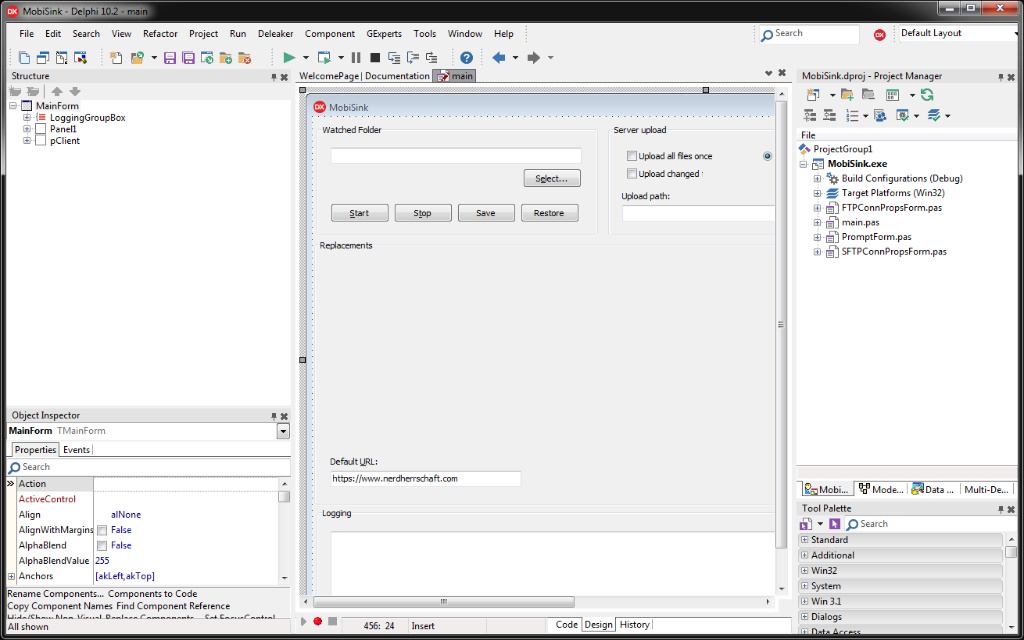Click the Remove file from project icon
This screenshot has height=640, width=1024.
pos(245,57)
